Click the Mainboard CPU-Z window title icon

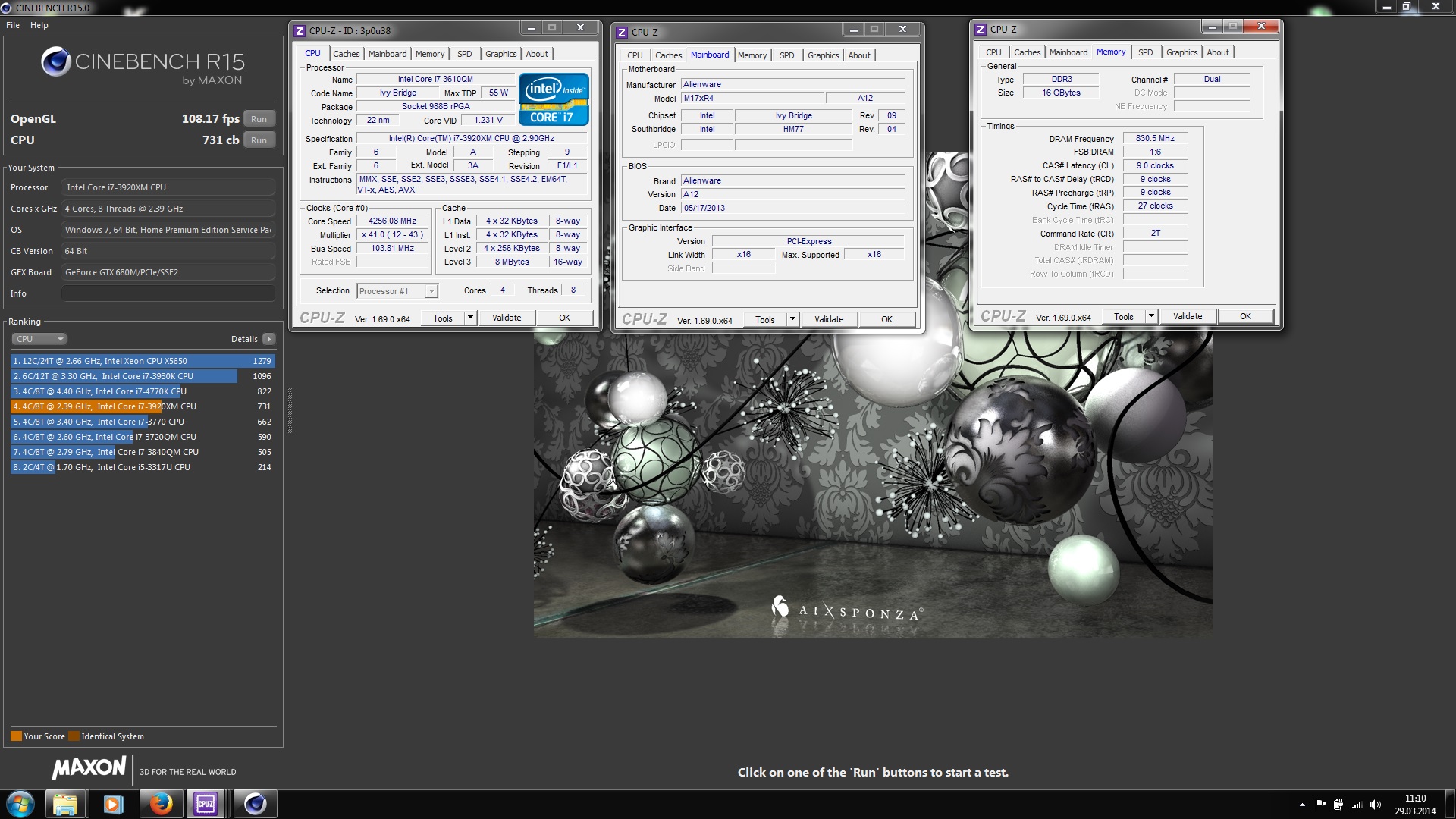coord(622,33)
